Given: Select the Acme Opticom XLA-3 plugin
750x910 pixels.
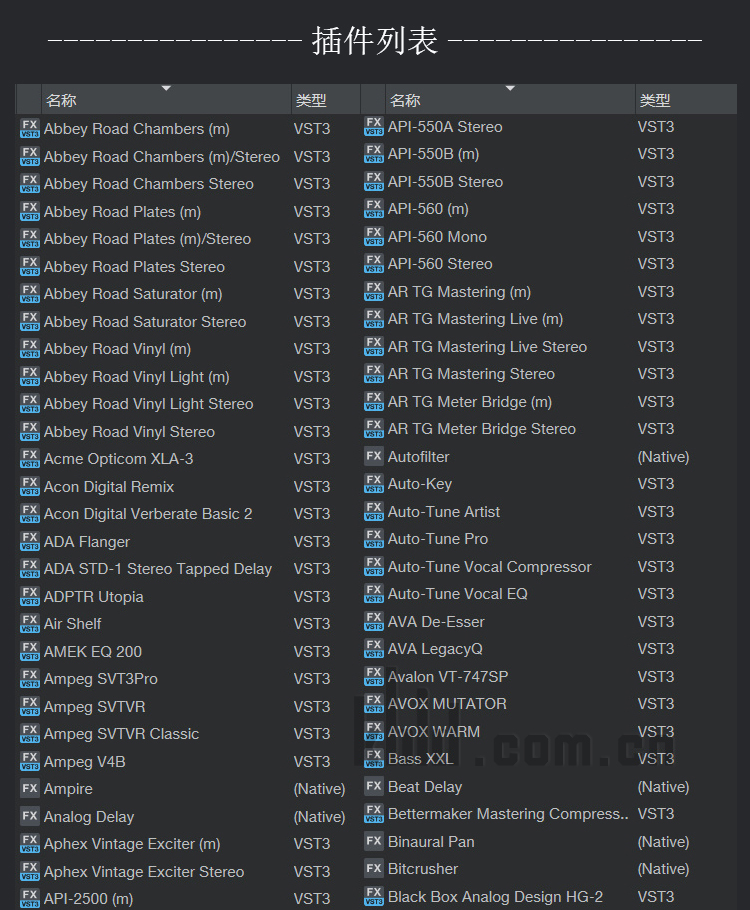Looking at the screenshot, I should [118, 459].
